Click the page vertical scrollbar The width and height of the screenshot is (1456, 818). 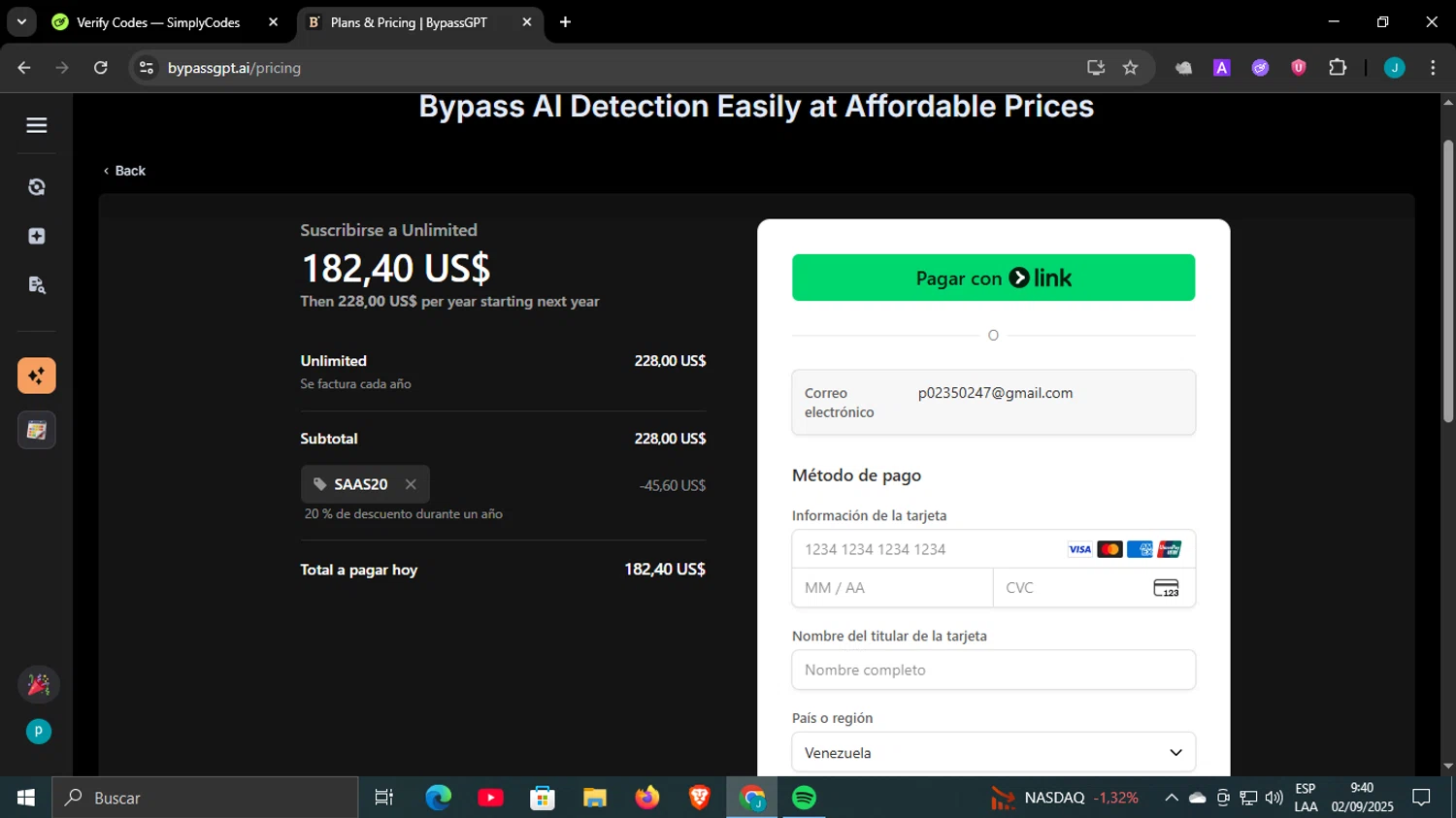(1448, 281)
